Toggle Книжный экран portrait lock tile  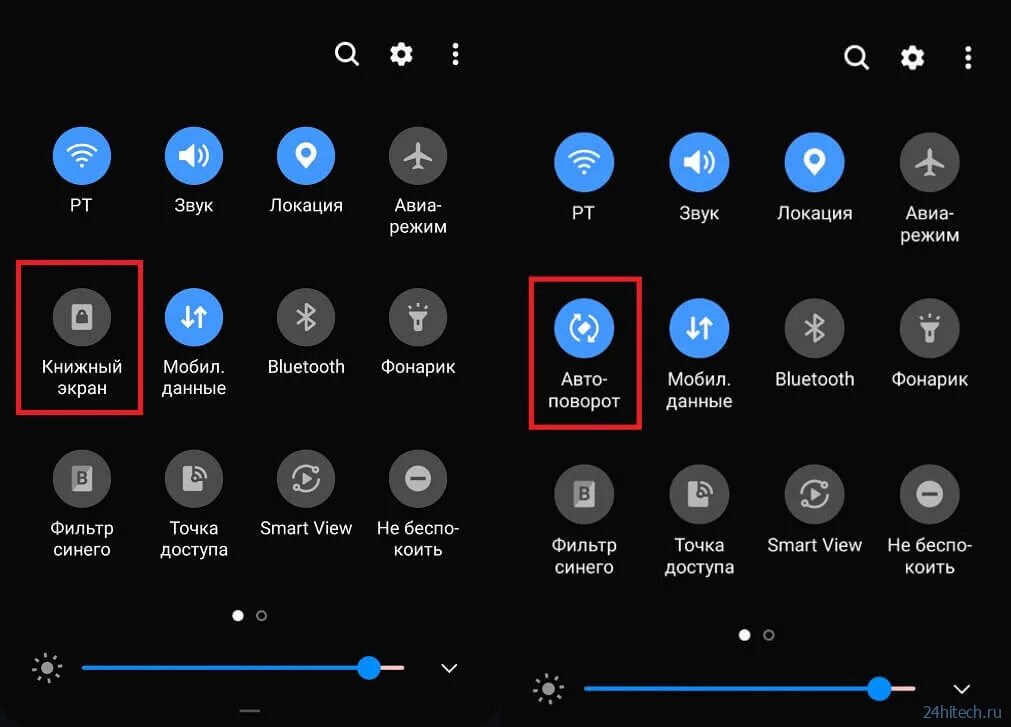[81, 317]
